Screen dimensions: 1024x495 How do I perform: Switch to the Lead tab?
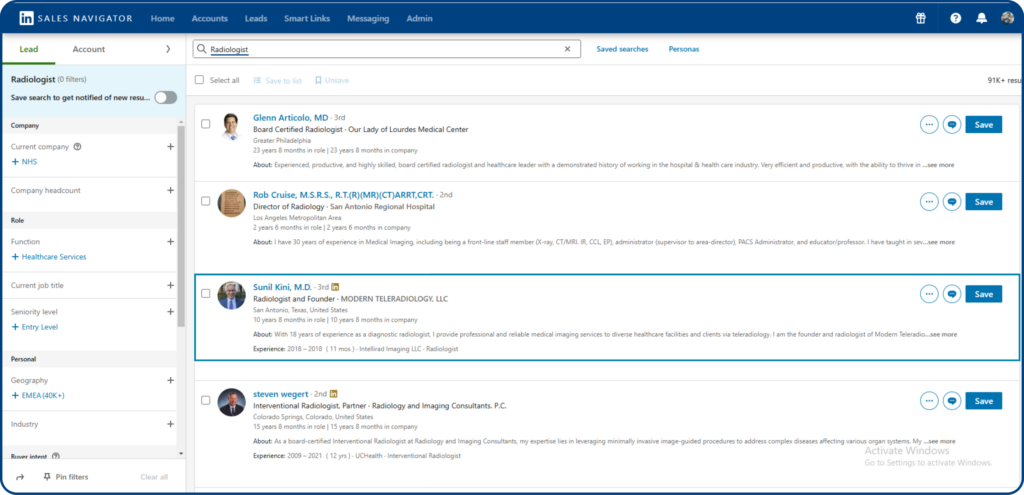point(29,49)
